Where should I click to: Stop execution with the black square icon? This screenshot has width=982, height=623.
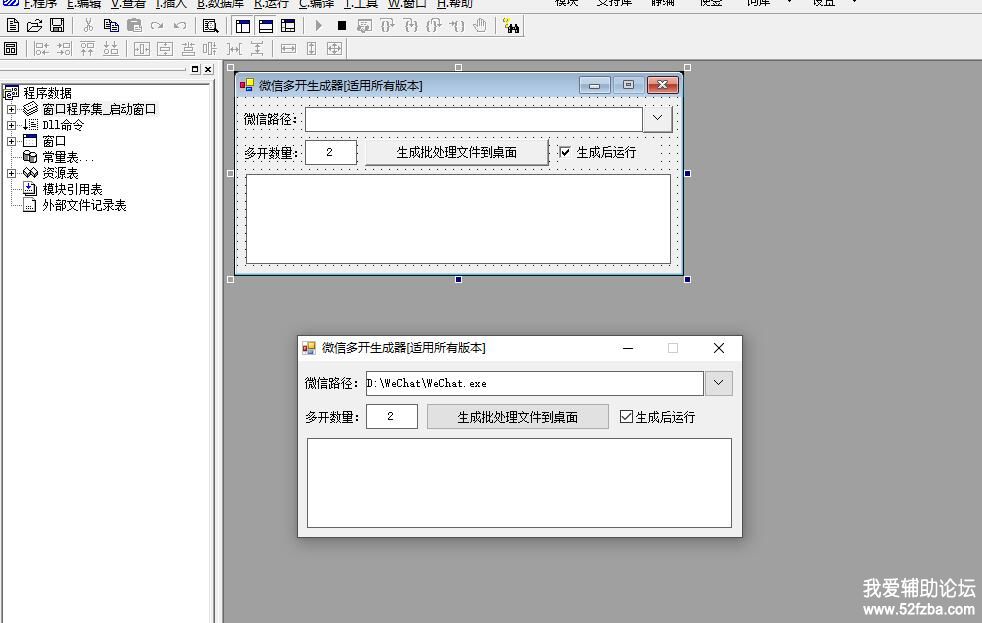coord(341,26)
